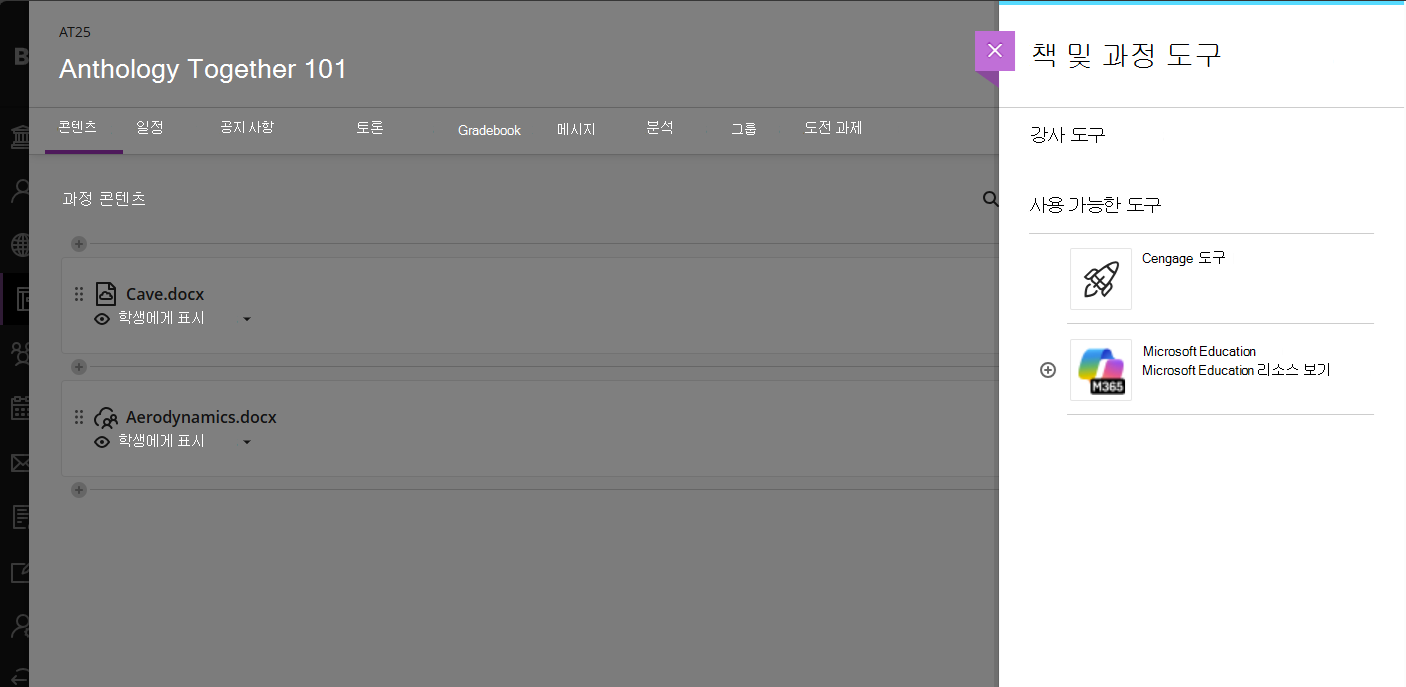Open the Aerodynamics.docx file link
This screenshot has width=1406, height=687.
[201, 417]
